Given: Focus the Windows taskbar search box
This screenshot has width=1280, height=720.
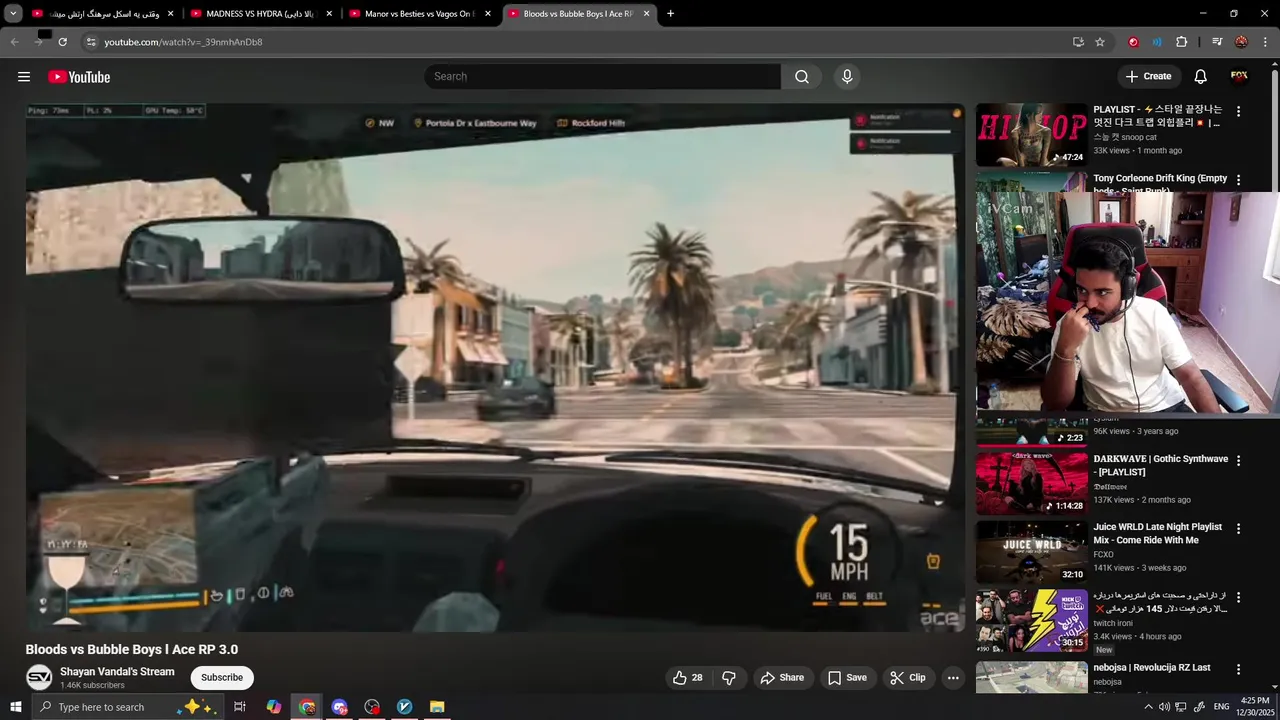Looking at the screenshot, I should [127, 707].
